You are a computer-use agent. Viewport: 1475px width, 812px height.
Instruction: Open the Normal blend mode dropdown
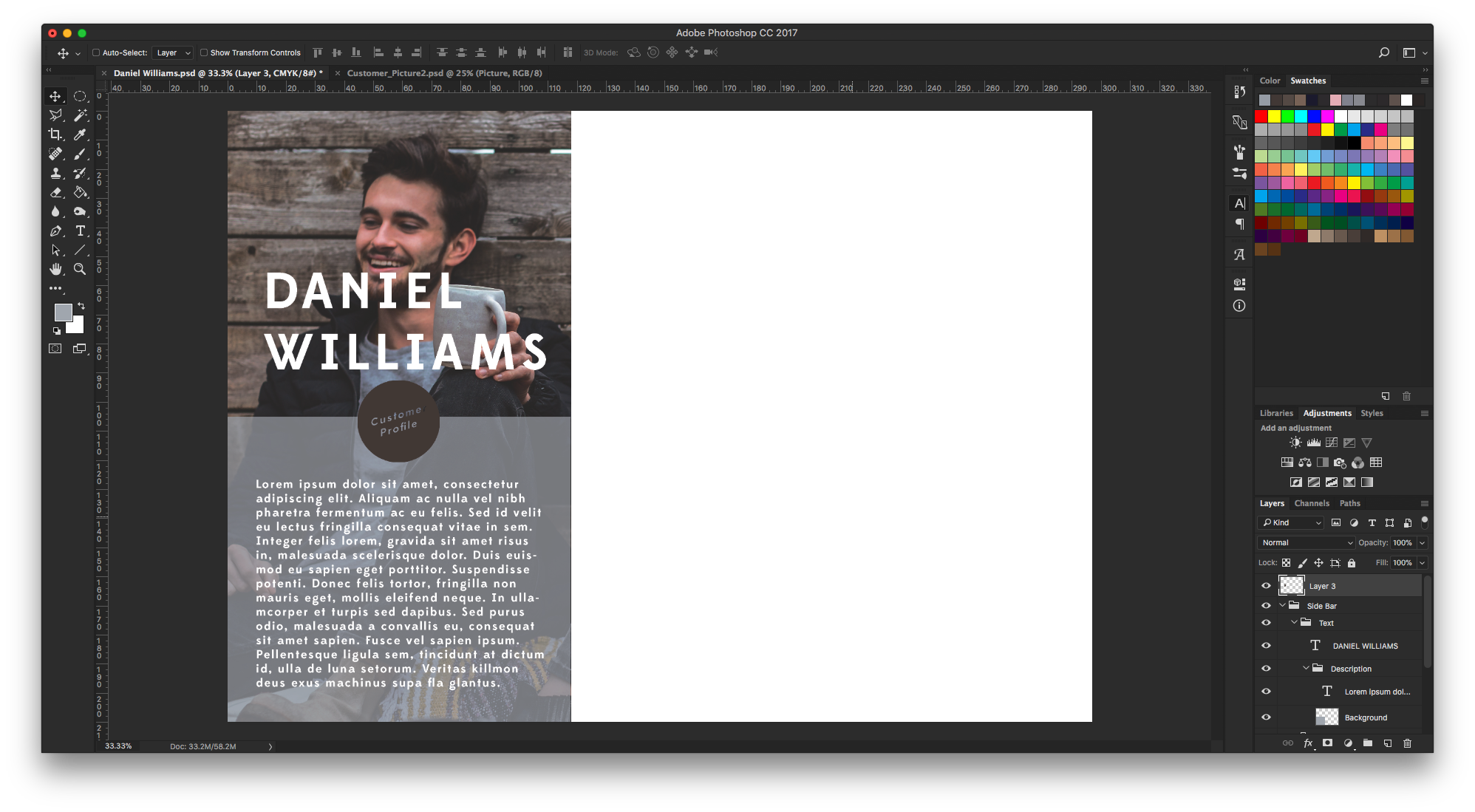tap(1306, 542)
